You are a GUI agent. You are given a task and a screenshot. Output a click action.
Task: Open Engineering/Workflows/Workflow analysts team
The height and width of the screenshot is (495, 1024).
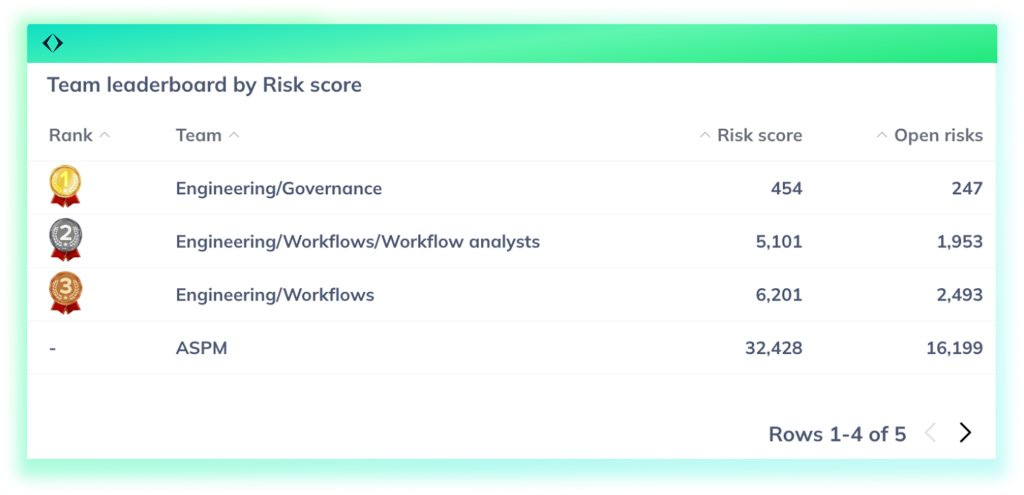pyautogui.click(x=357, y=241)
